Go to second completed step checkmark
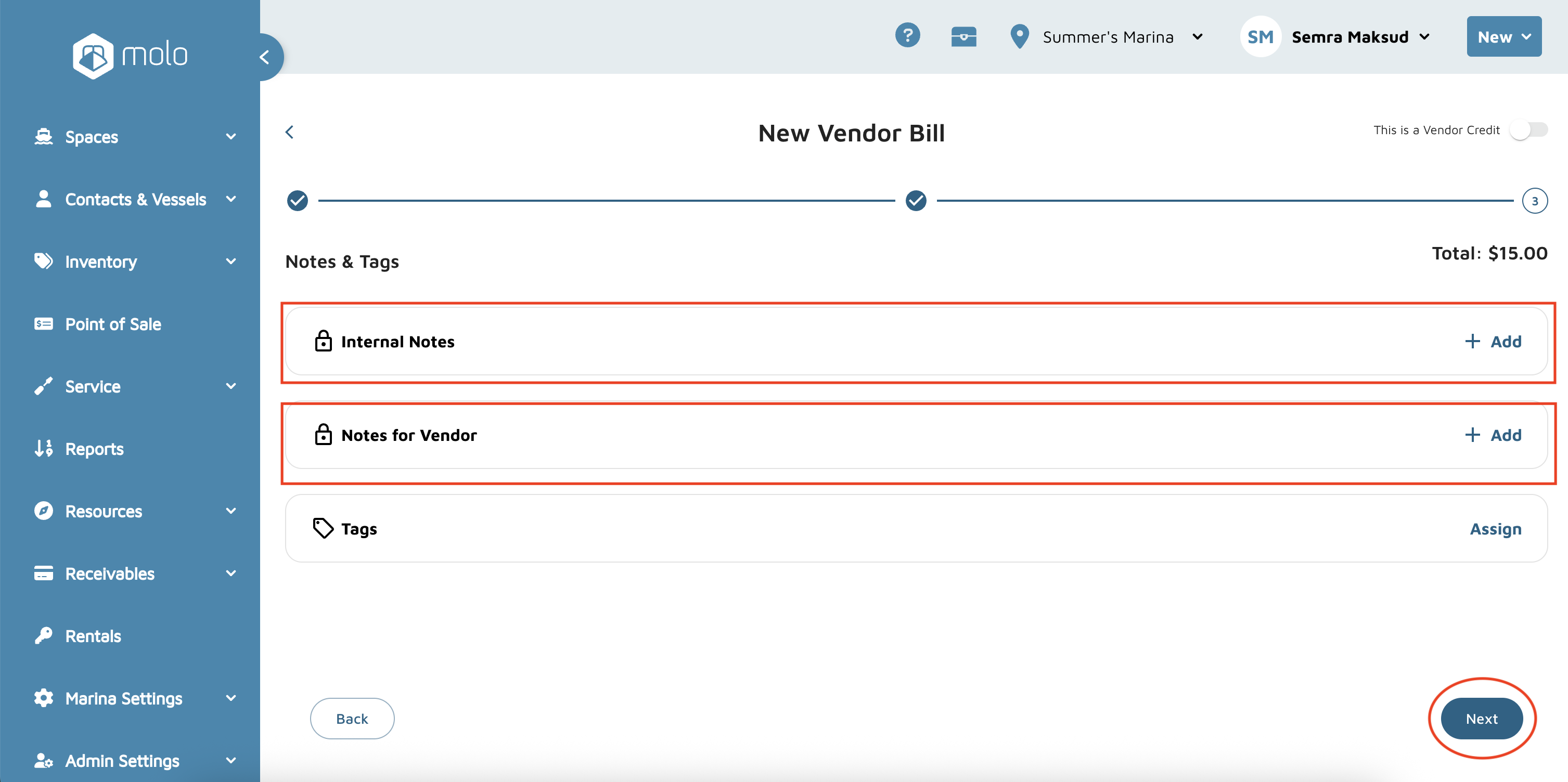Image resolution: width=1568 pixels, height=782 pixels. 916,200
